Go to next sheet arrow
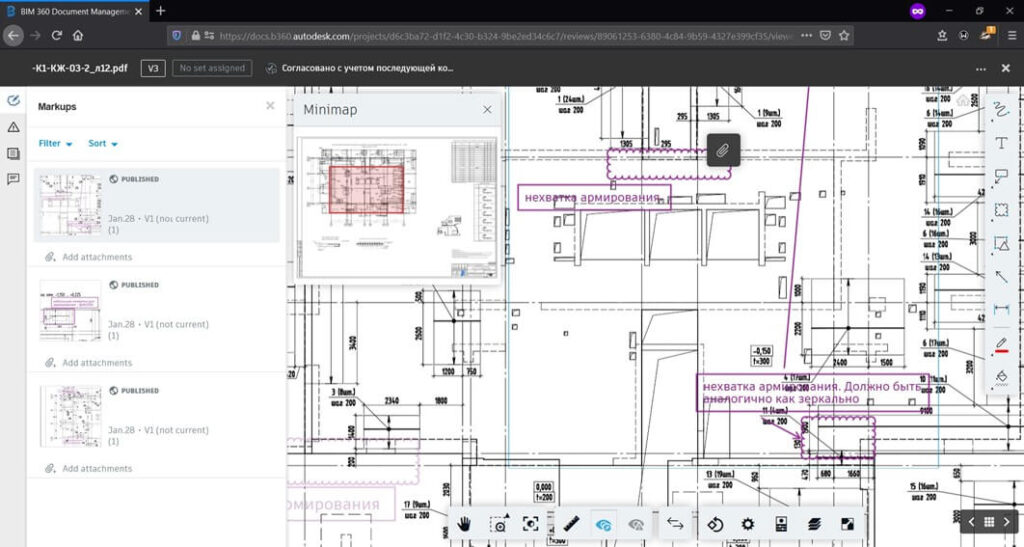 pyautogui.click(x=1006, y=522)
